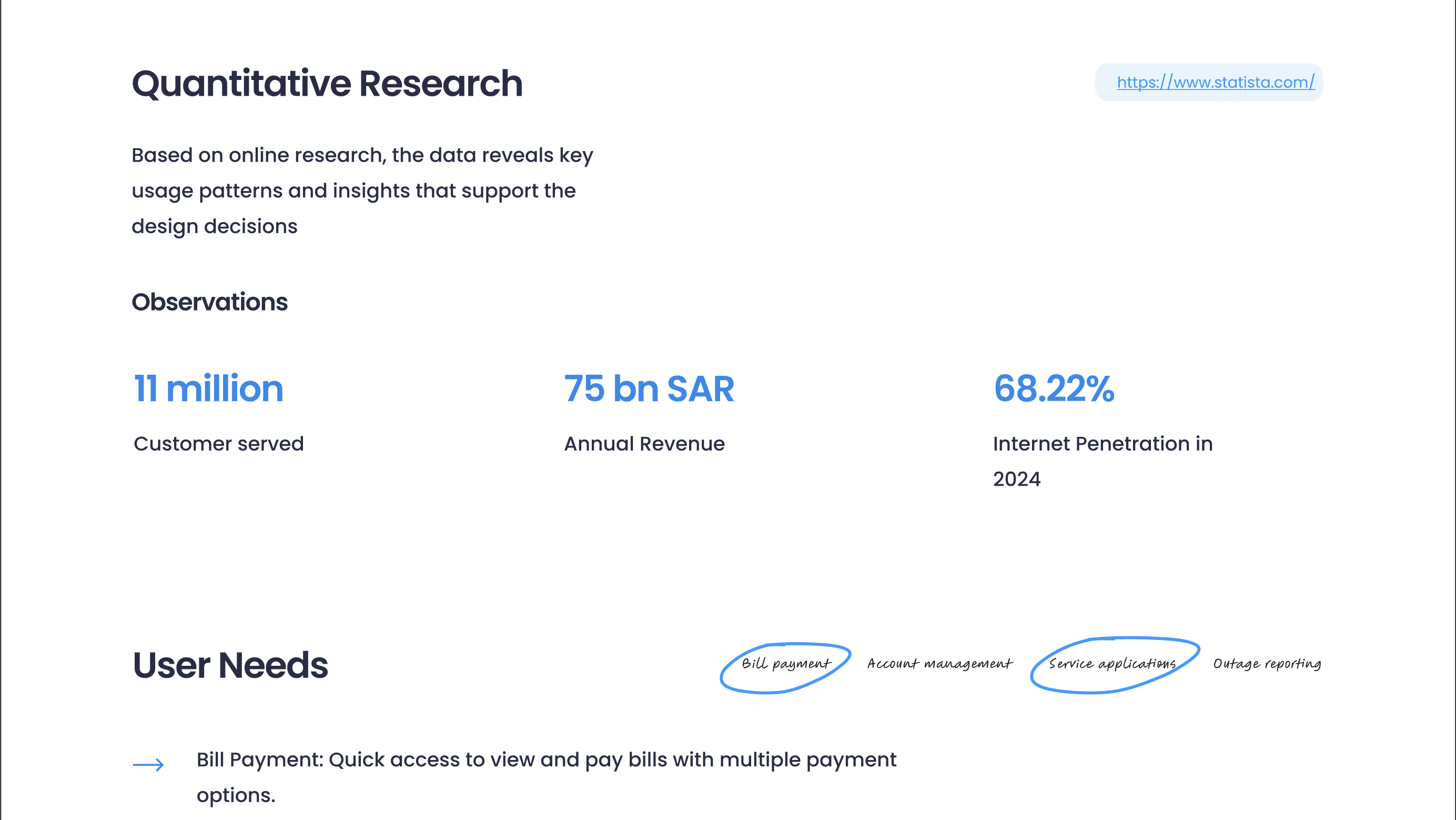Select the Outage reporting handwritten label
This screenshot has width=1456, height=820.
[1267, 664]
